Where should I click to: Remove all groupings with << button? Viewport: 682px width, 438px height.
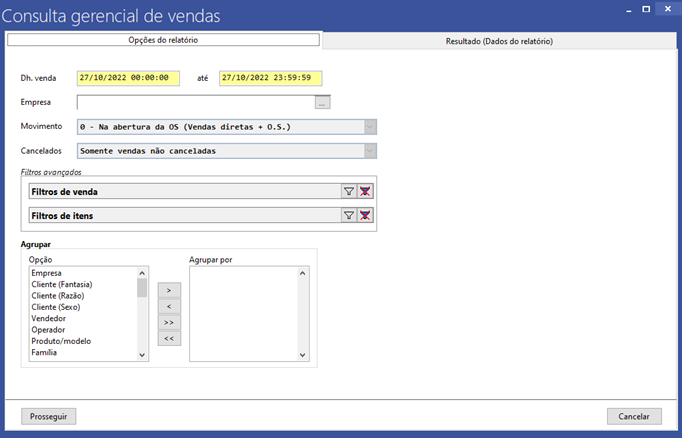169,339
